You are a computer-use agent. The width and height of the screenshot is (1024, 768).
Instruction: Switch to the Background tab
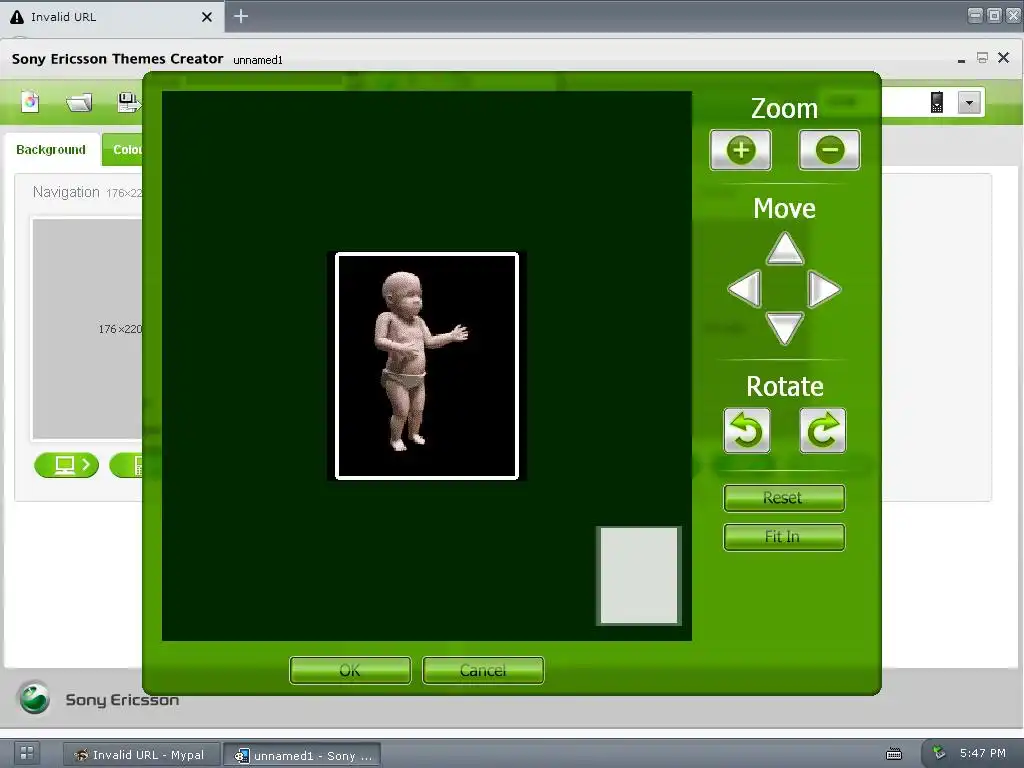(x=51, y=150)
